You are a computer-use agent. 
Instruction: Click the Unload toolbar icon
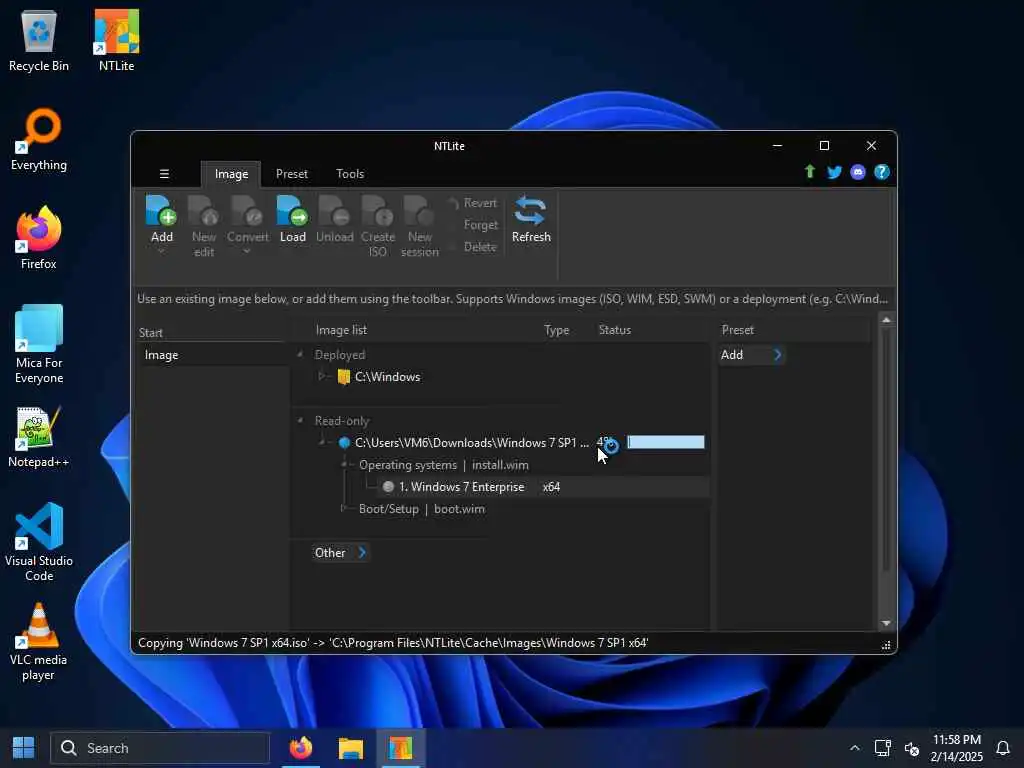click(334, 210)
